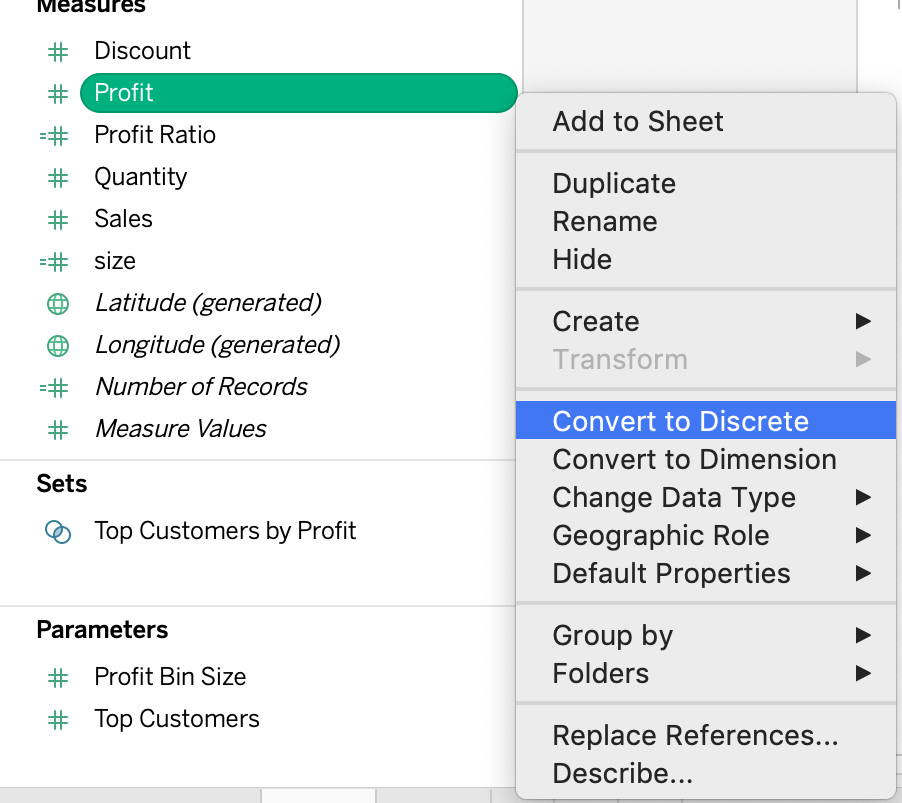Select the Profit Ratio measure
The width and height of the screenshot is (902, 803).
(x=155, y=135)
